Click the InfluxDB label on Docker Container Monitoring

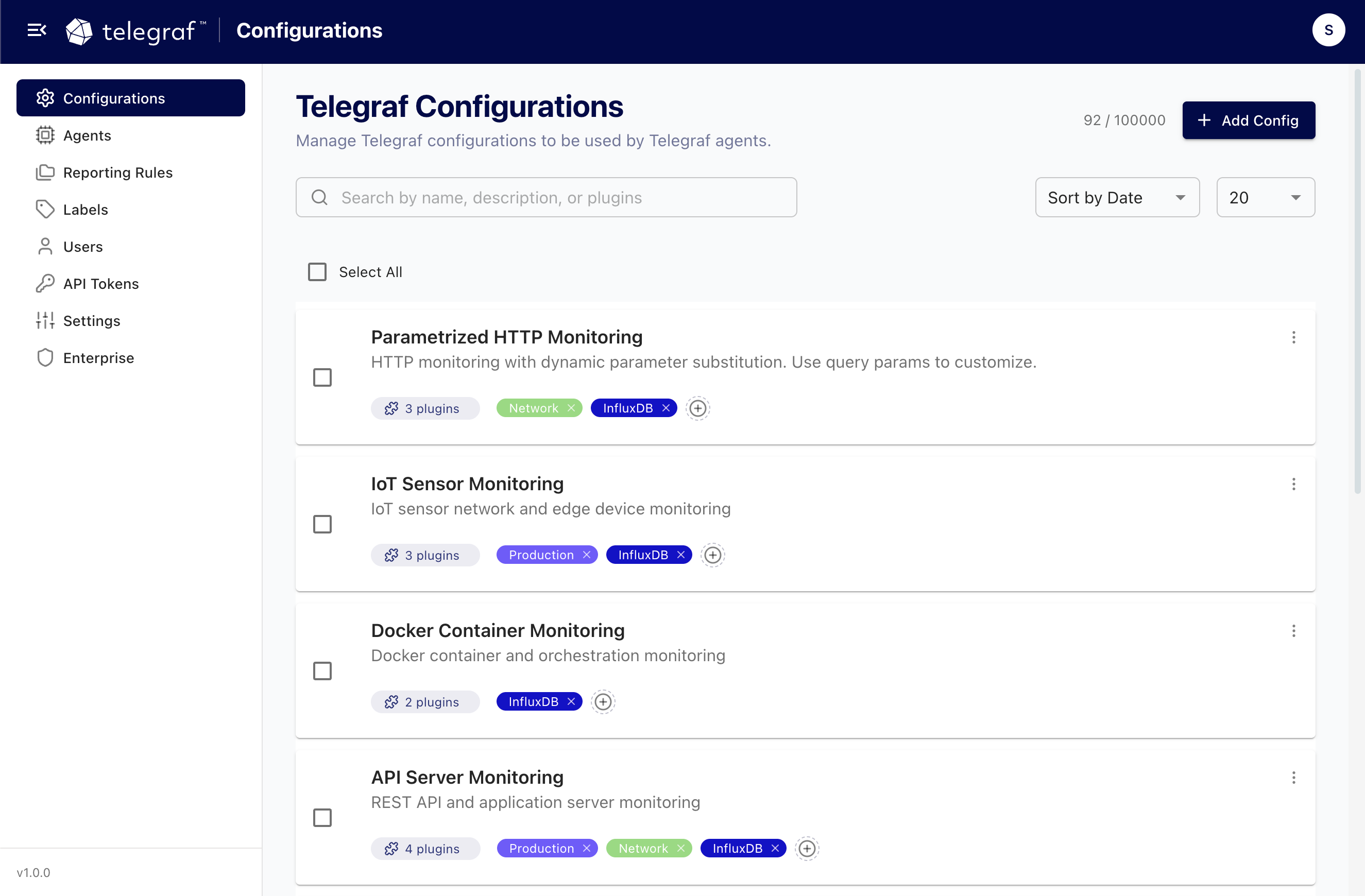click(x=534, y=702)
